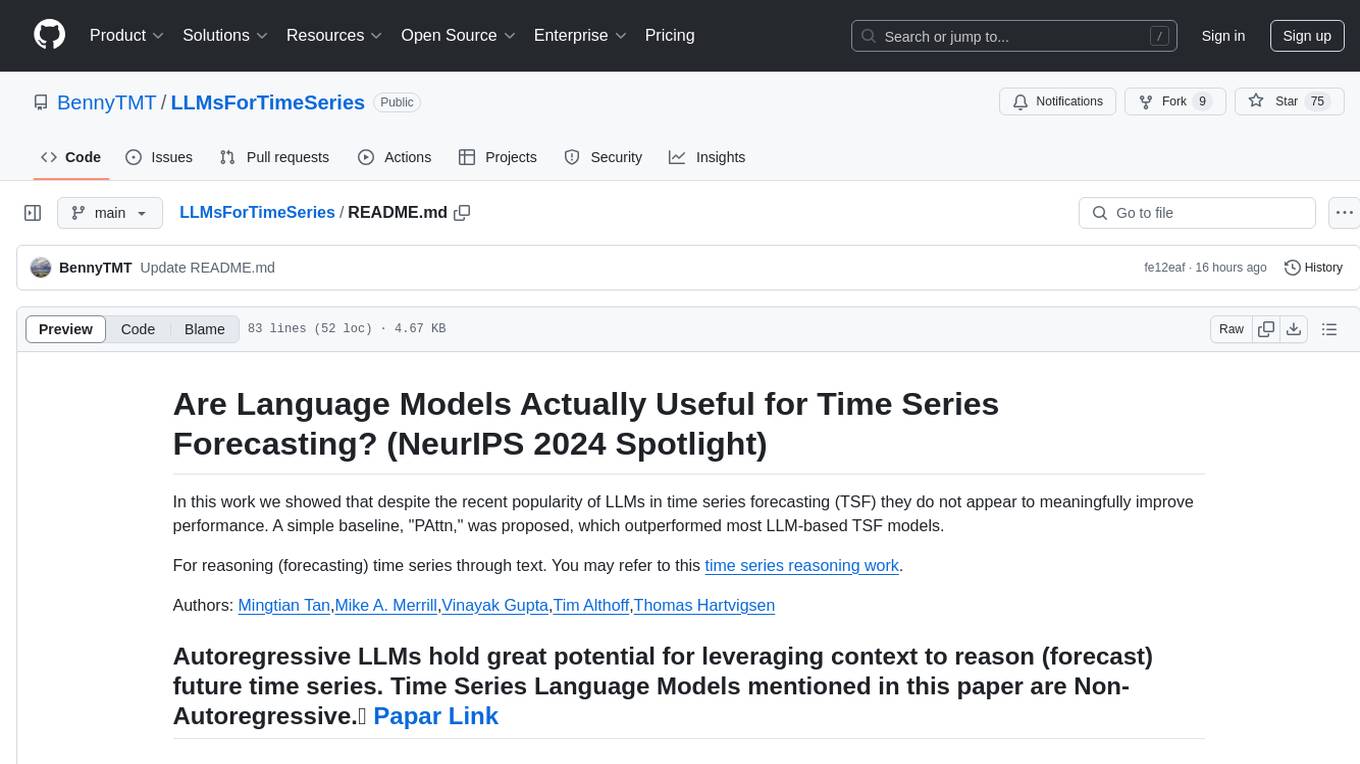The width and height of the screenshot is (1360, 764).
Task: Switch to the Issues tab
Action: [159, 157]
